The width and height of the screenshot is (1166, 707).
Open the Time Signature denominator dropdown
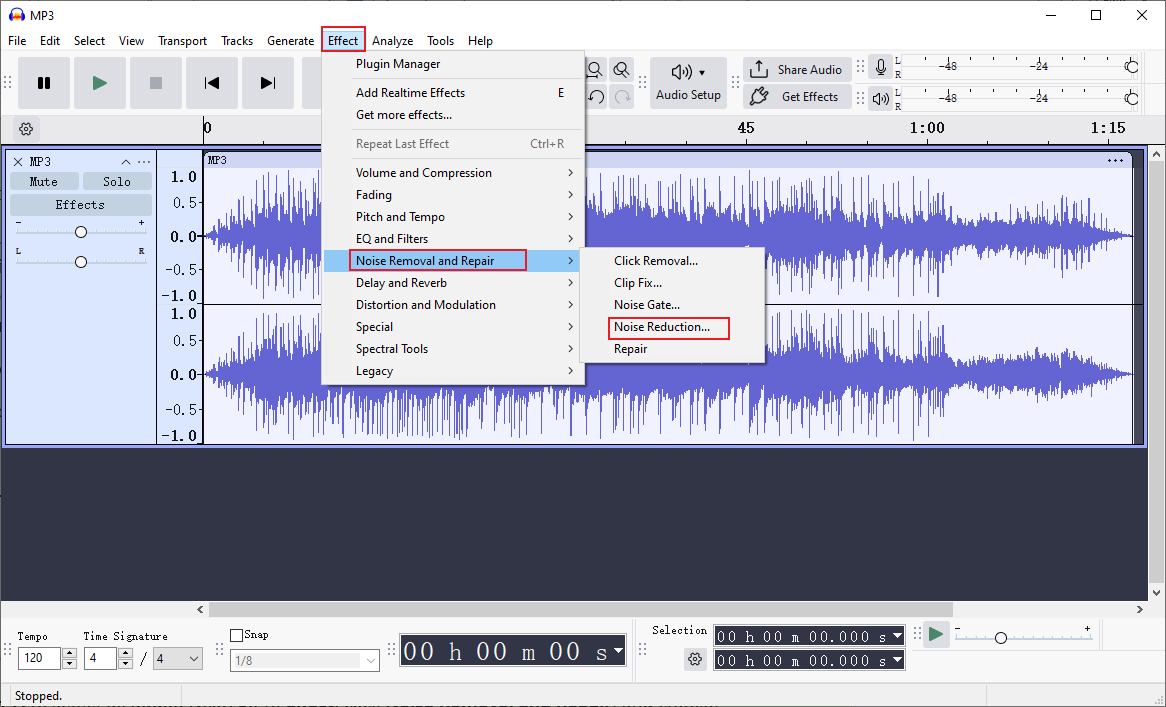(177, 658)
